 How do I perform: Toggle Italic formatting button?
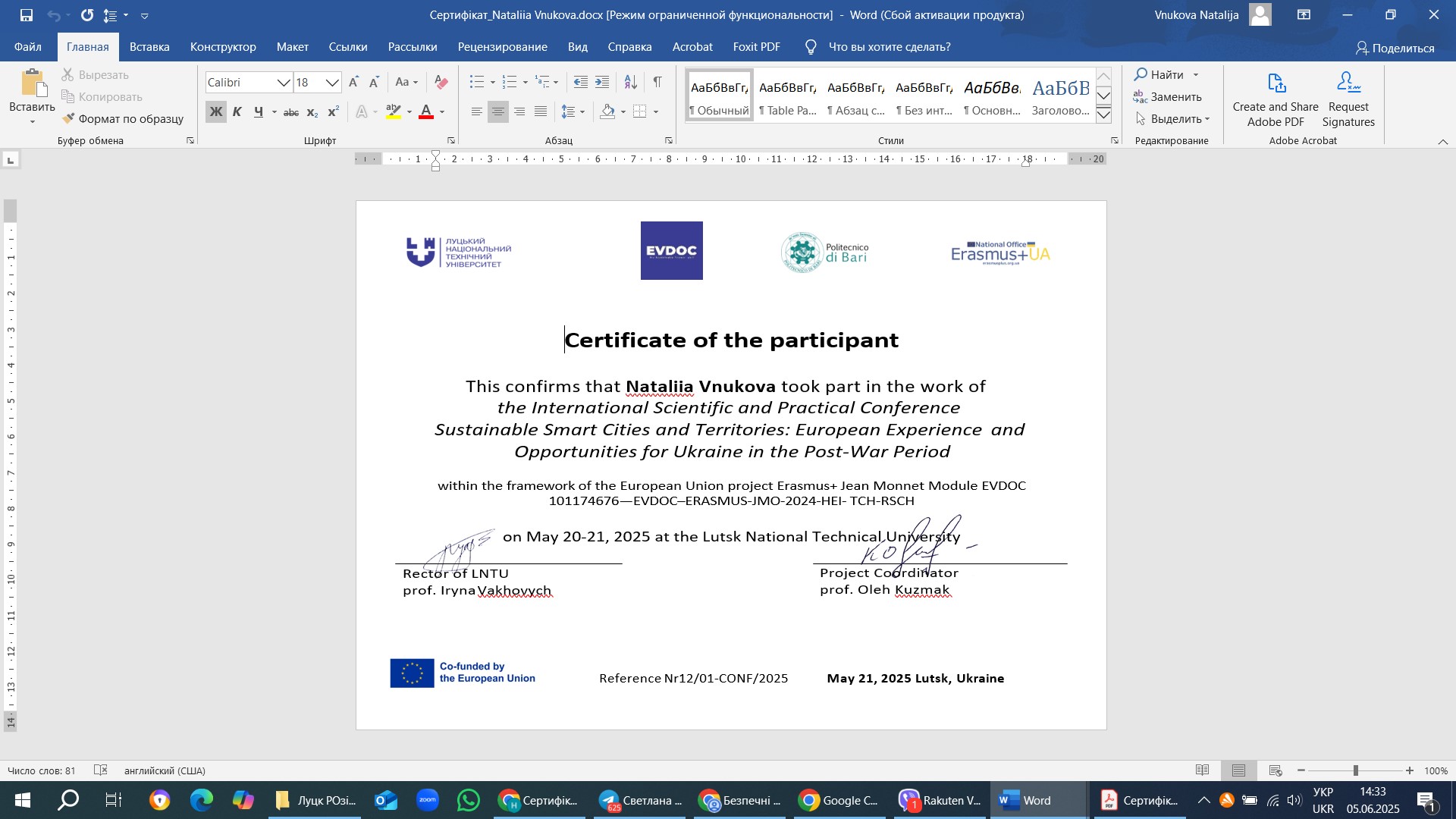(x=237, y=112)
